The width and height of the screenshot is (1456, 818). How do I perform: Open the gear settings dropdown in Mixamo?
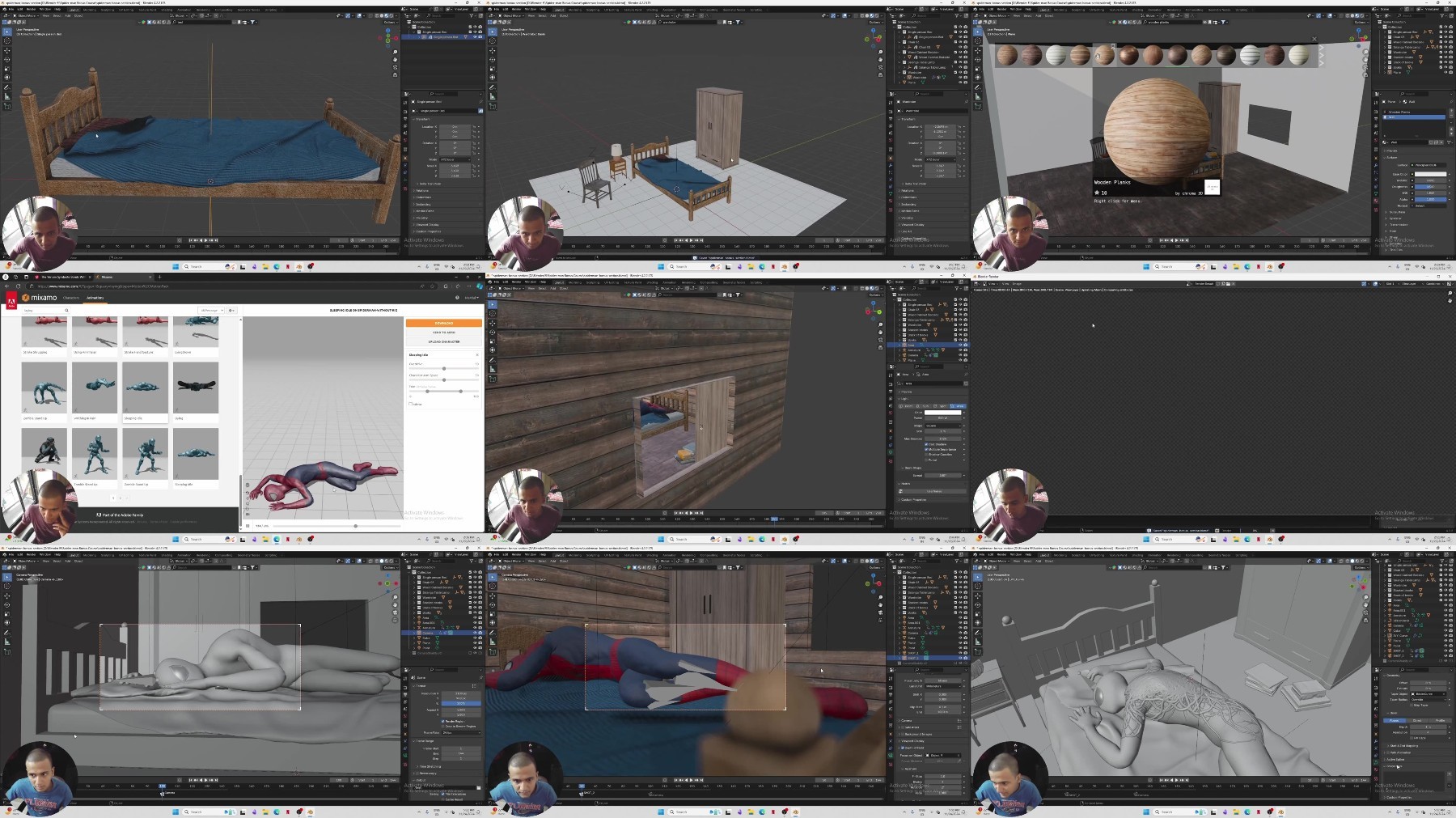231,311
